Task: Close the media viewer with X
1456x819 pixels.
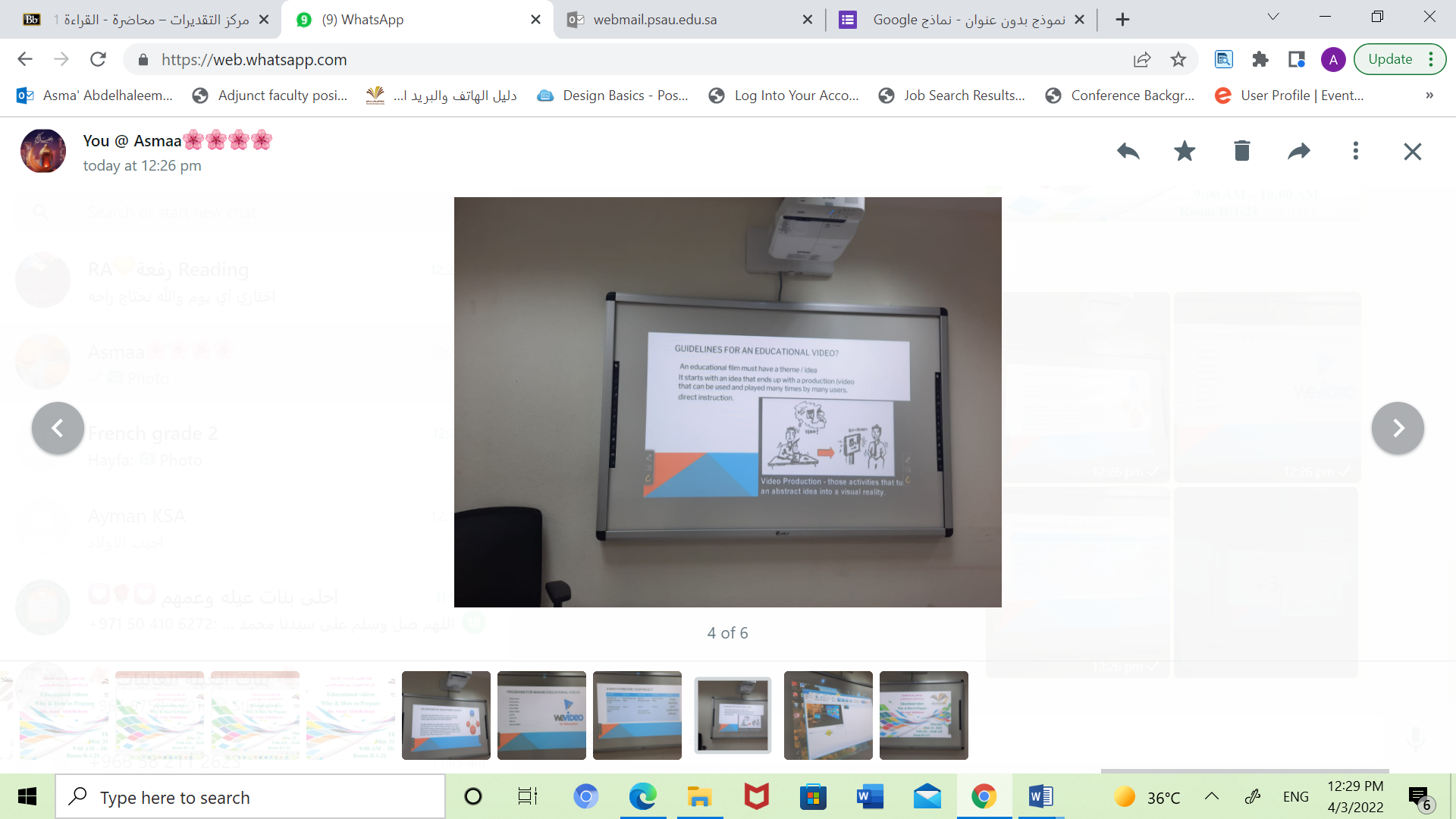Action: coord(1412,152)
